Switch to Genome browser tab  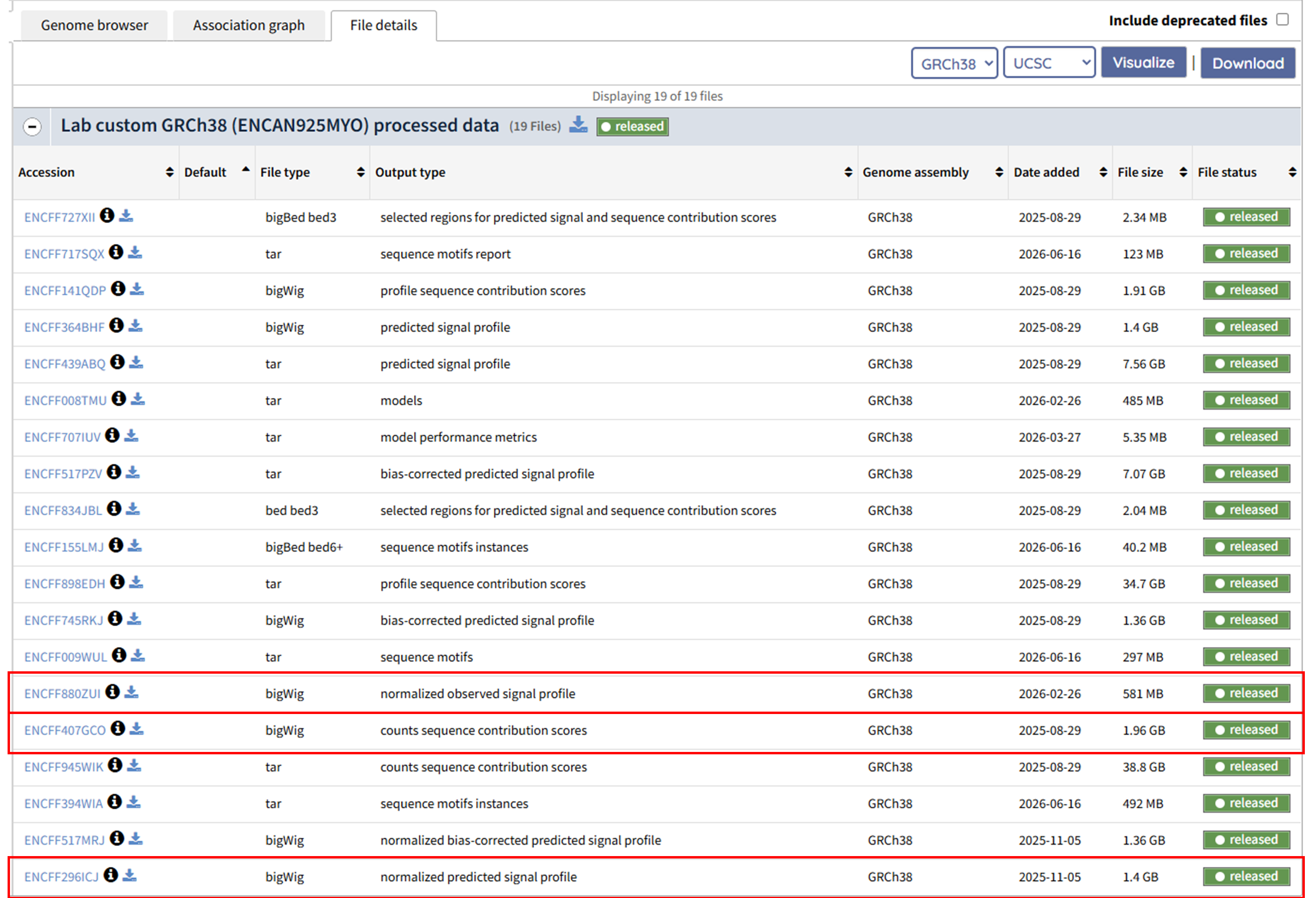(94, 26)
